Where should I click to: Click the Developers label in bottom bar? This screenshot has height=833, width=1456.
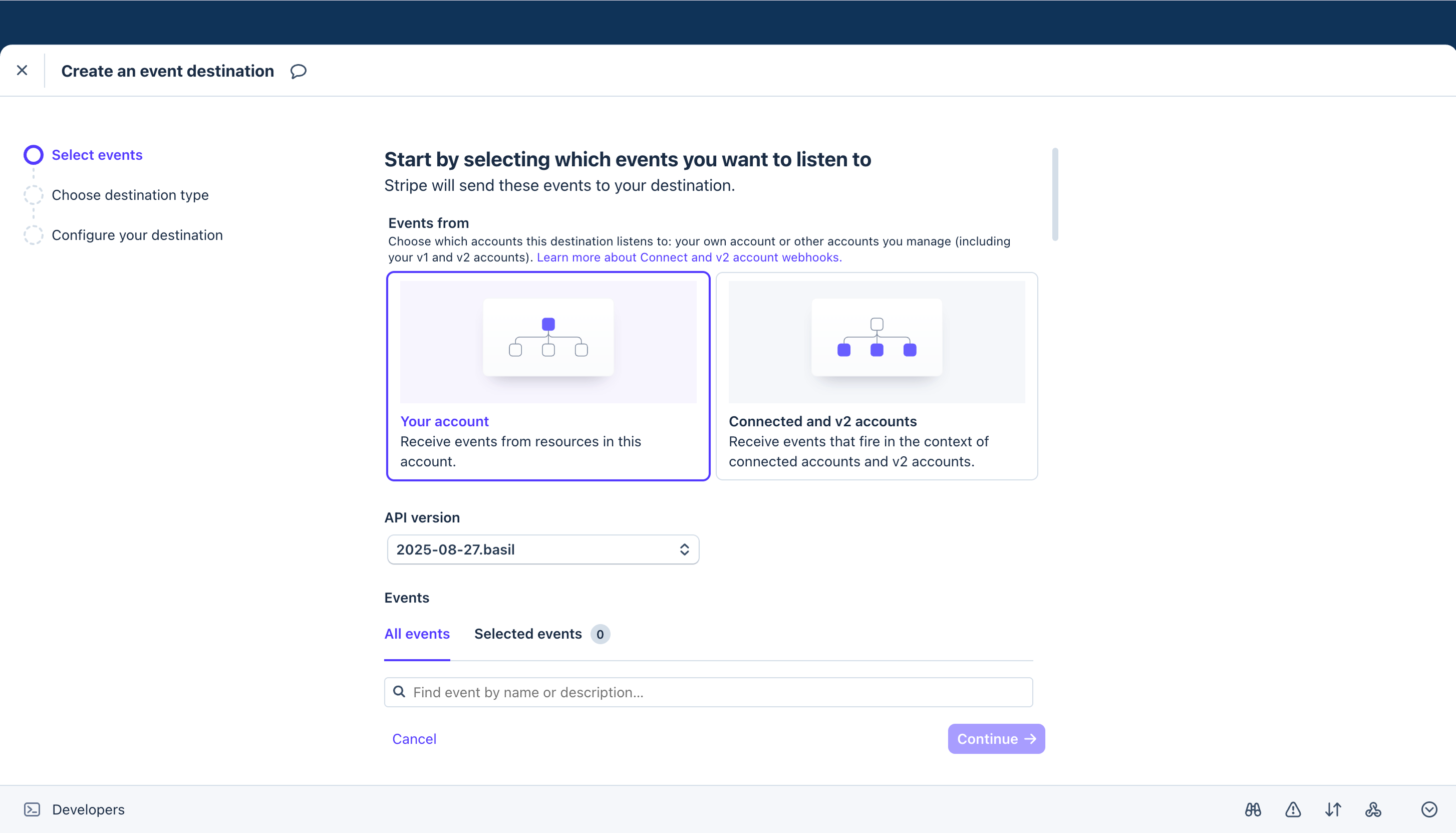click(88, 809)
